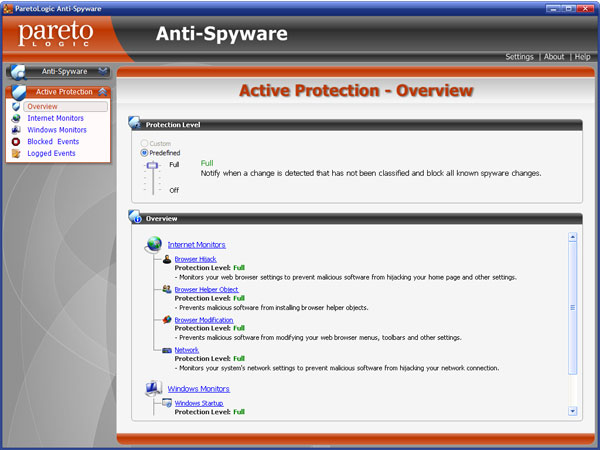Open Internet Monitors in the sidebar
600x450 pixels.
click(55, 118)
